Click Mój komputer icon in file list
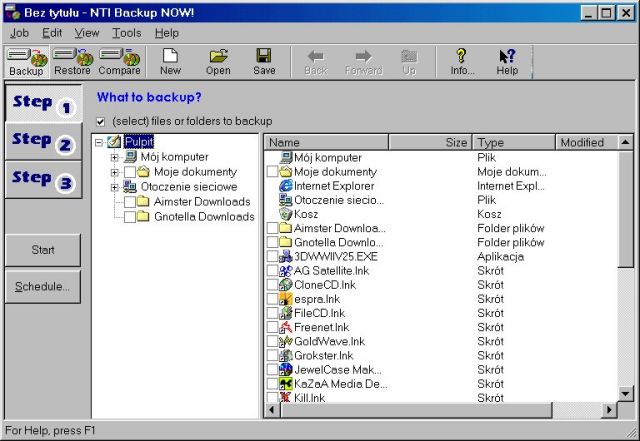Screen dimensions: 640x441 (287, 157)
